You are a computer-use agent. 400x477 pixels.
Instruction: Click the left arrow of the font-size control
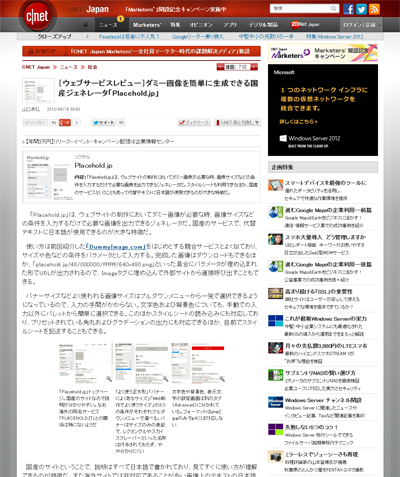point(220,67)
